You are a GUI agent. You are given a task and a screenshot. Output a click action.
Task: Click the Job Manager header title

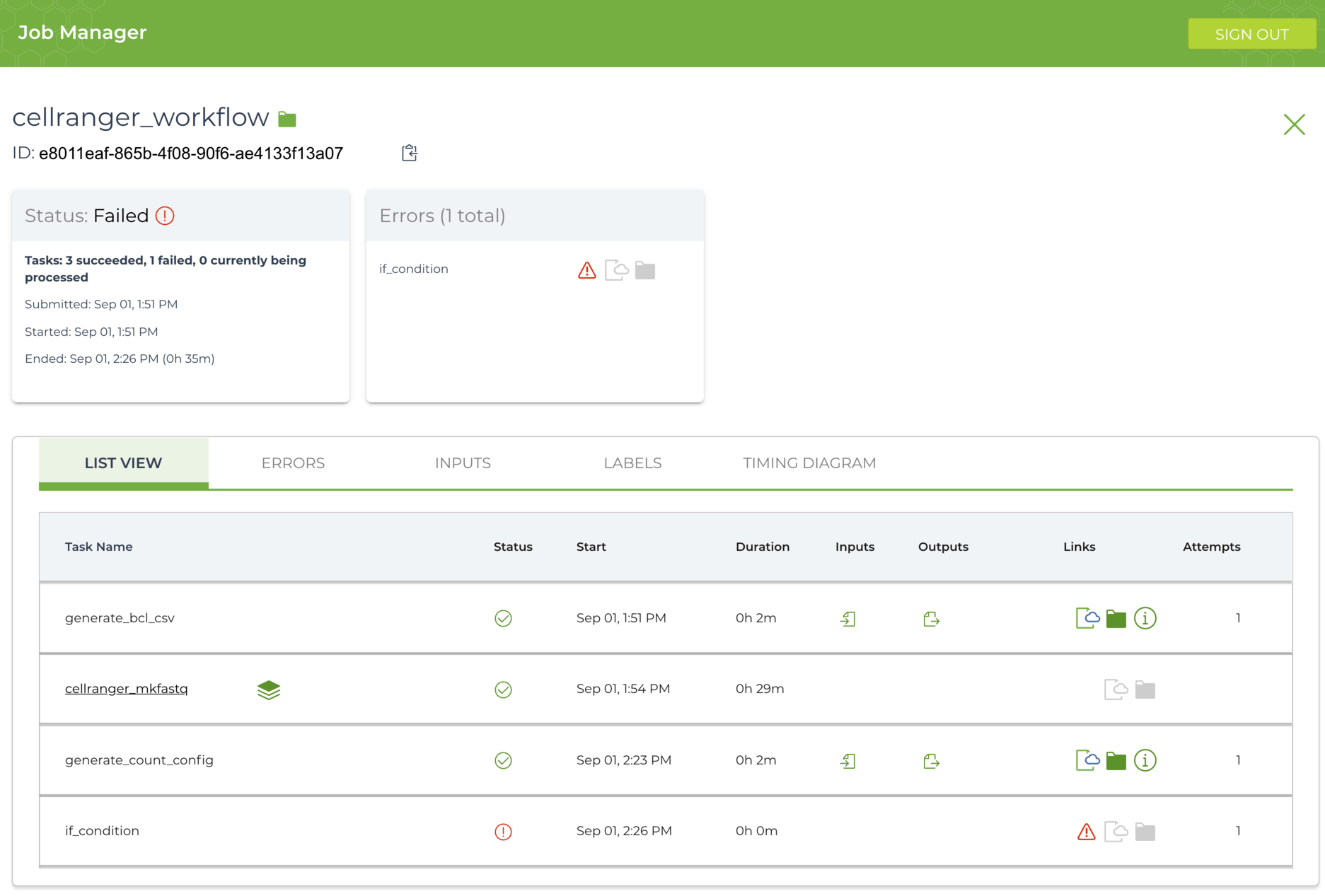(x=82, y=33)
